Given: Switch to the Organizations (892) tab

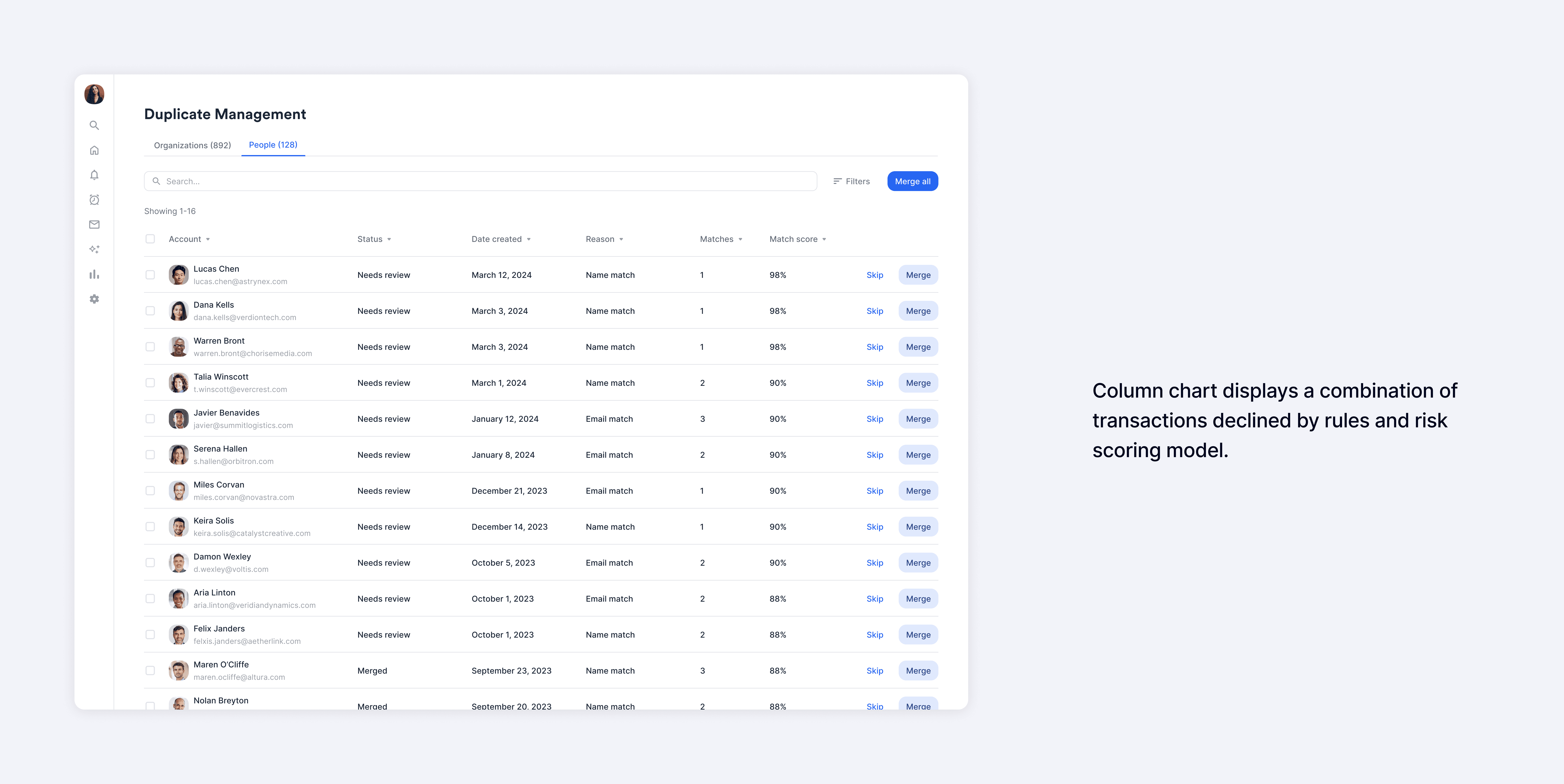Looking at the screenshot, I should click(x=192, y=145).
